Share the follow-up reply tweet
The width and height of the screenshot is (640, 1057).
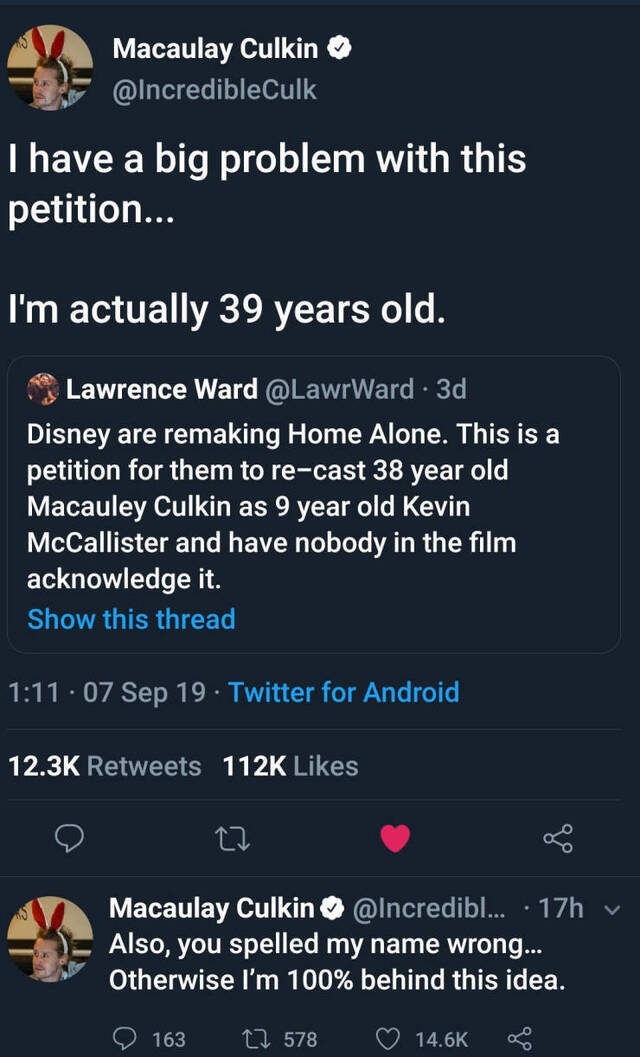519,1039
